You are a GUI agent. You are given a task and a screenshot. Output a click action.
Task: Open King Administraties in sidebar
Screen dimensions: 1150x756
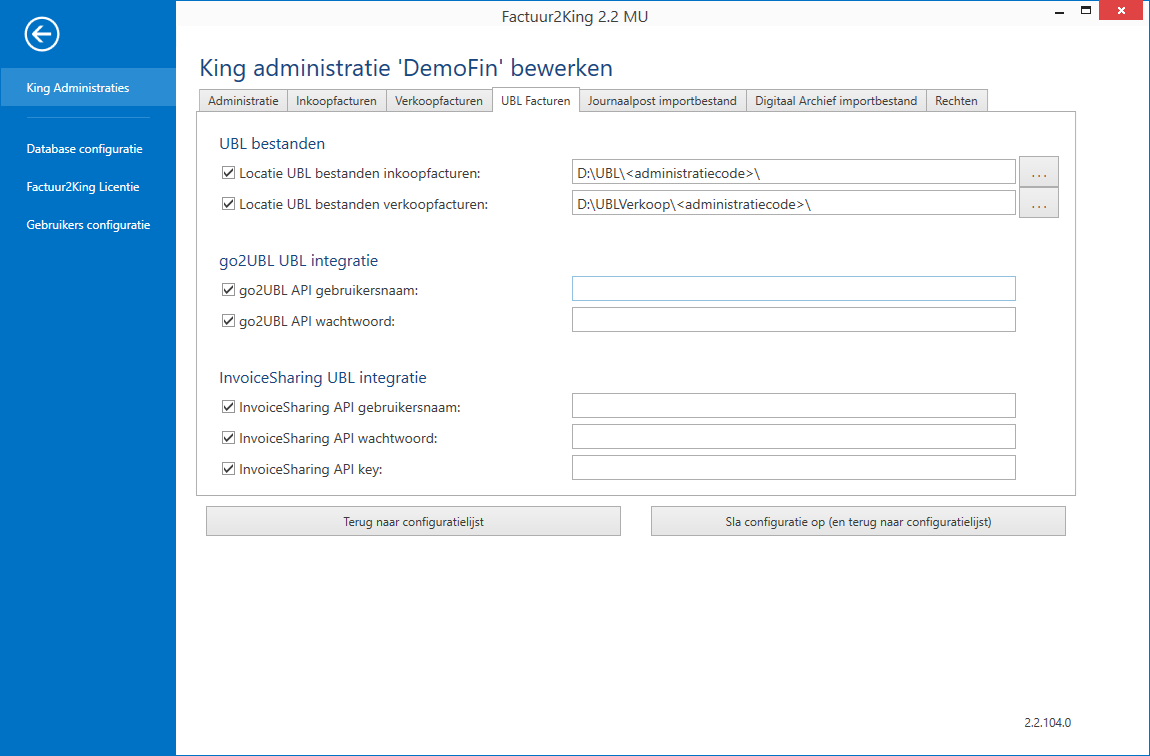click(x=88, y=87)
